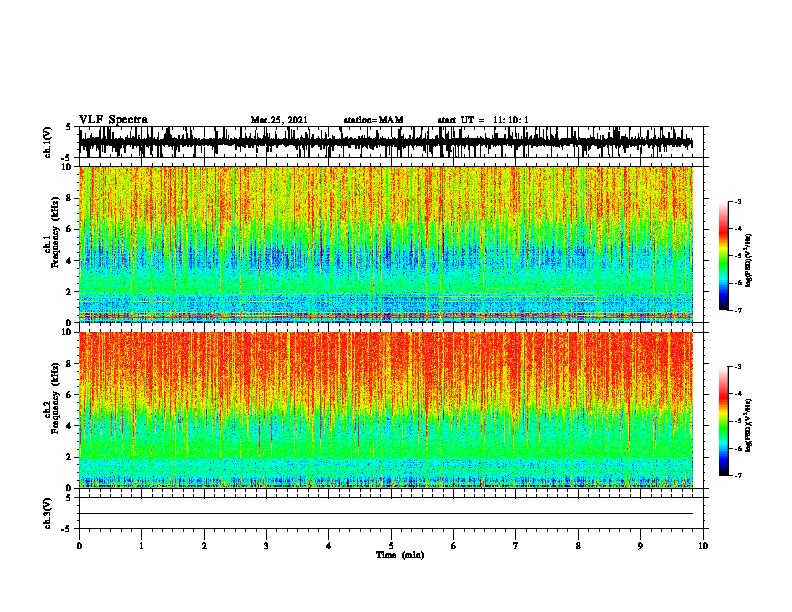Screen dimensions: 792x612
Task: Click the "ch.1(V)" waveform axis label
Action: click(48, 142)
